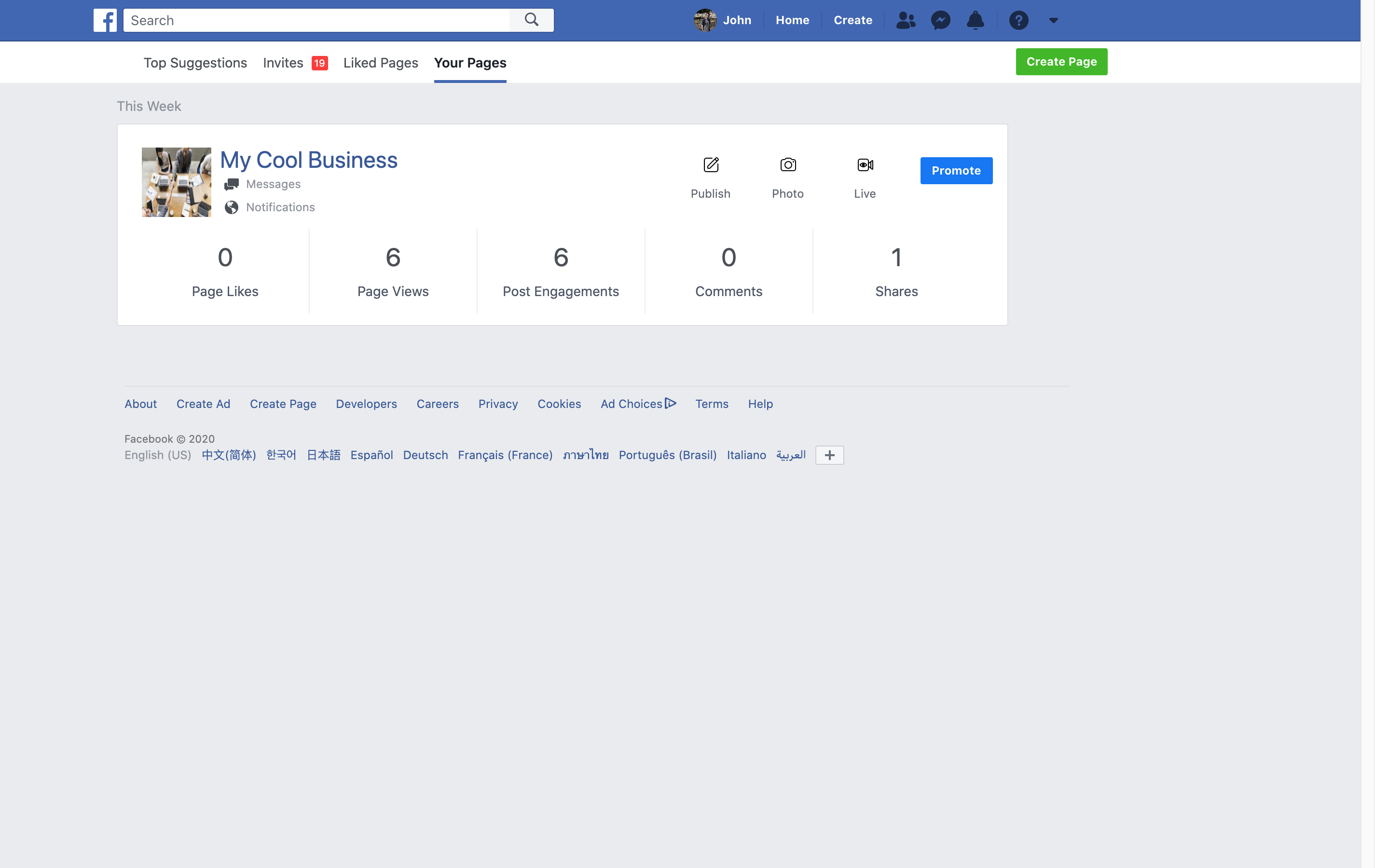Image resolution: width=1375 pixels, height=868 pixels.
Task: Click the Notifications globe icon
Action: 231,207
